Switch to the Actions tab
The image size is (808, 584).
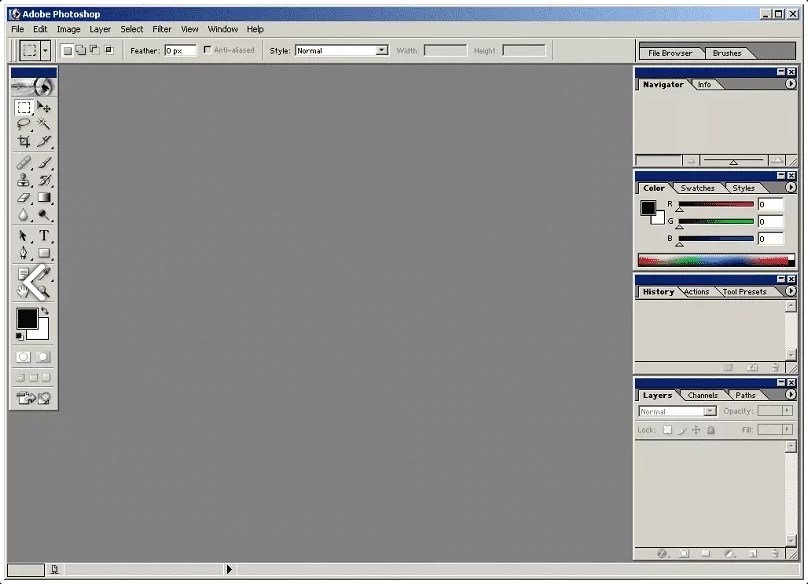697,292
